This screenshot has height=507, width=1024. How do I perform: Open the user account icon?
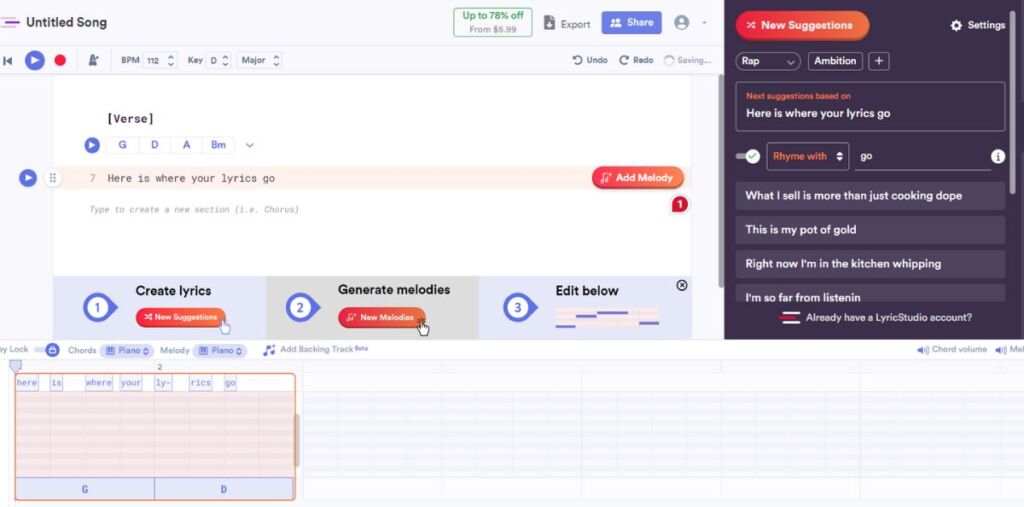[682, 22]
